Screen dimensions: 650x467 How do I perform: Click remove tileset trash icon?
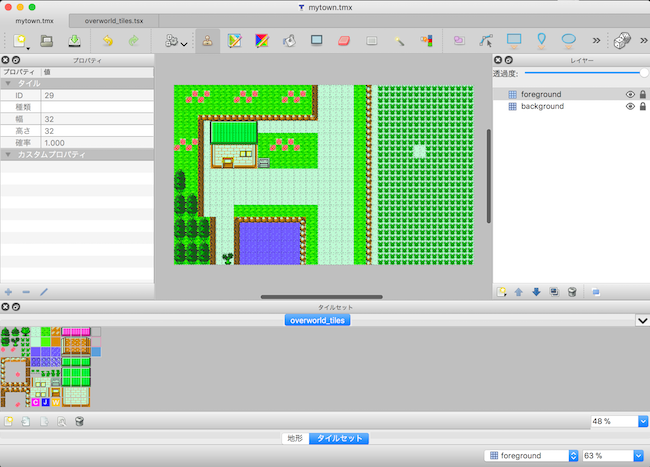coord(79,421)
